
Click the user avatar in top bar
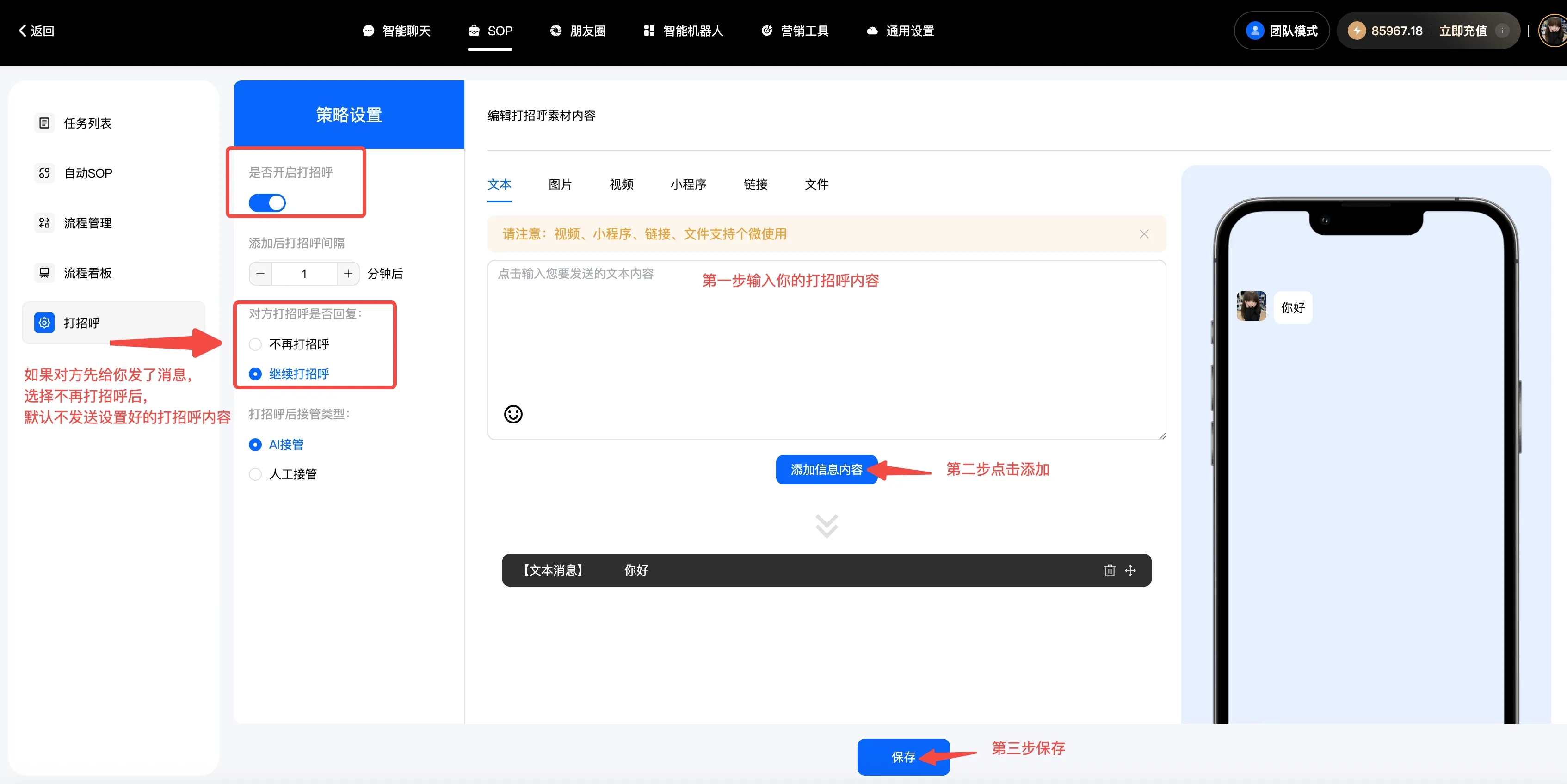1554,31
